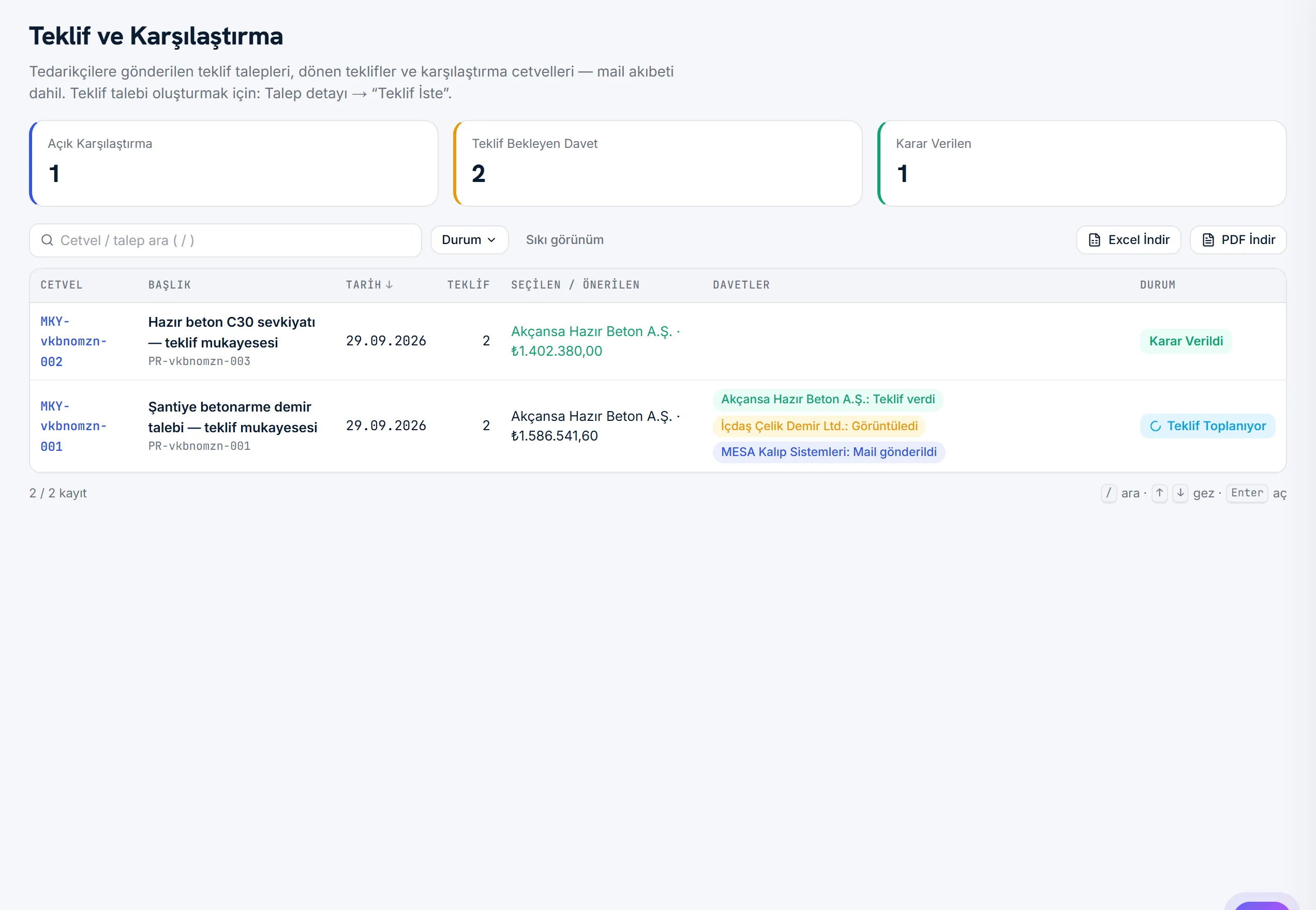Image resolution: width=1316 pixels, height=910 pixels.
Task: Select Hazır beton C30 sevkiyatı title
Action: point(232,332)
